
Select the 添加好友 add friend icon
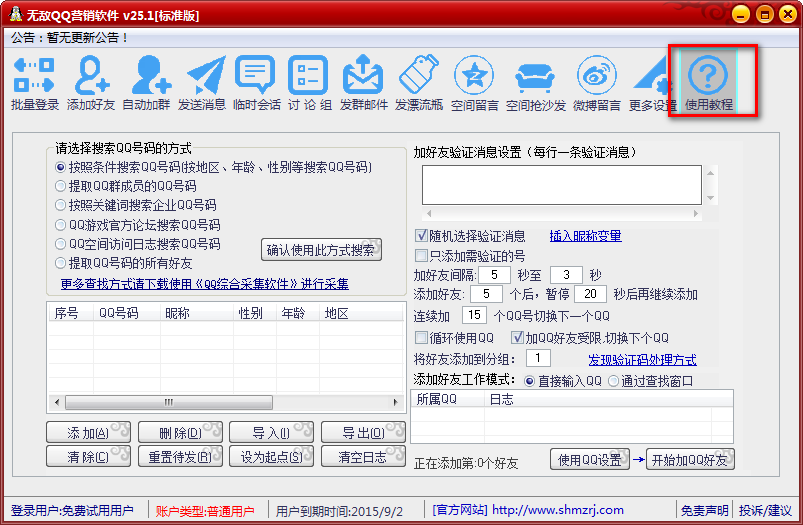coord(91,83)
